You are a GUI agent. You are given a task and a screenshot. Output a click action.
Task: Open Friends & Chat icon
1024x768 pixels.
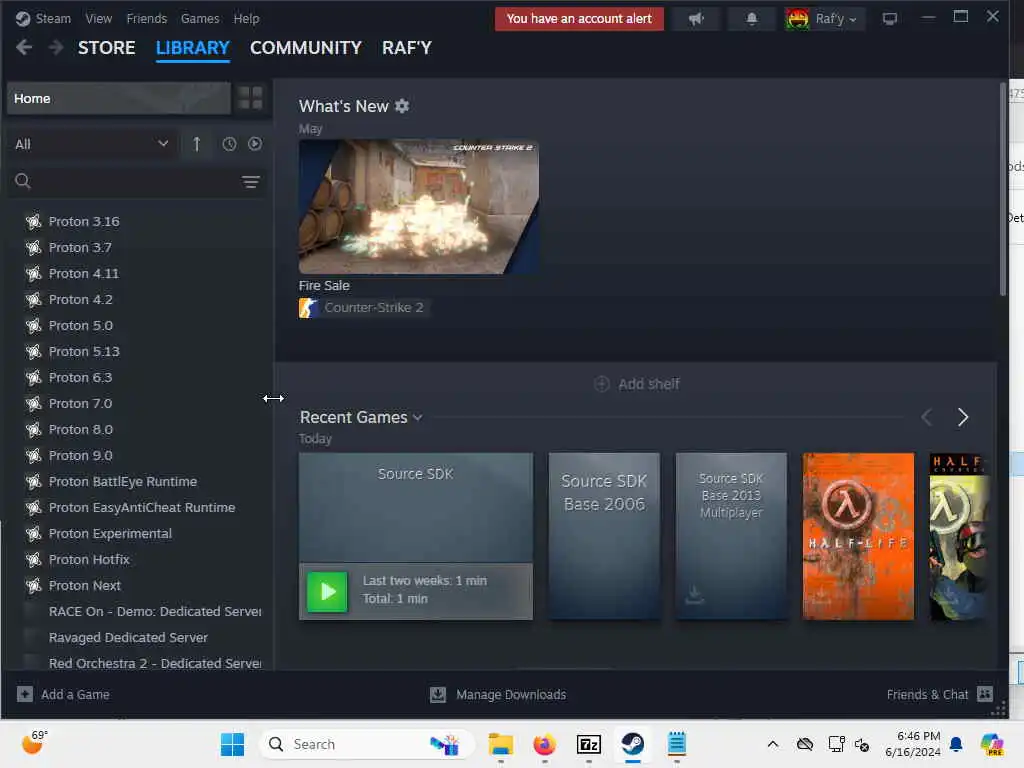pyautogui.click(x=985, y=694)
